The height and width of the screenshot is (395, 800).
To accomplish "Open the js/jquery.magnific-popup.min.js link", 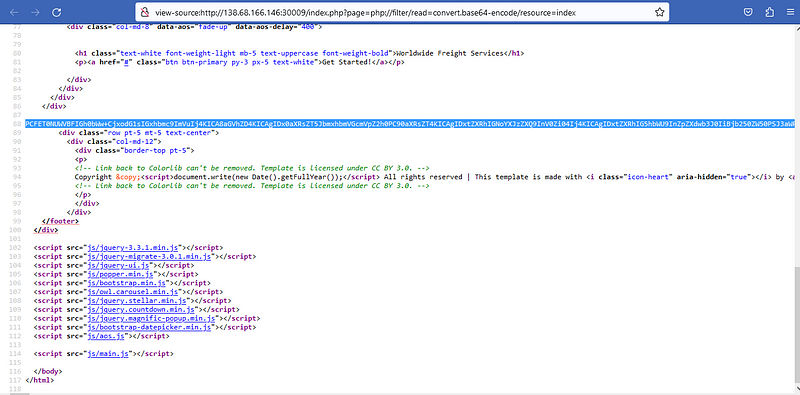I will click(x=151, y=318).
